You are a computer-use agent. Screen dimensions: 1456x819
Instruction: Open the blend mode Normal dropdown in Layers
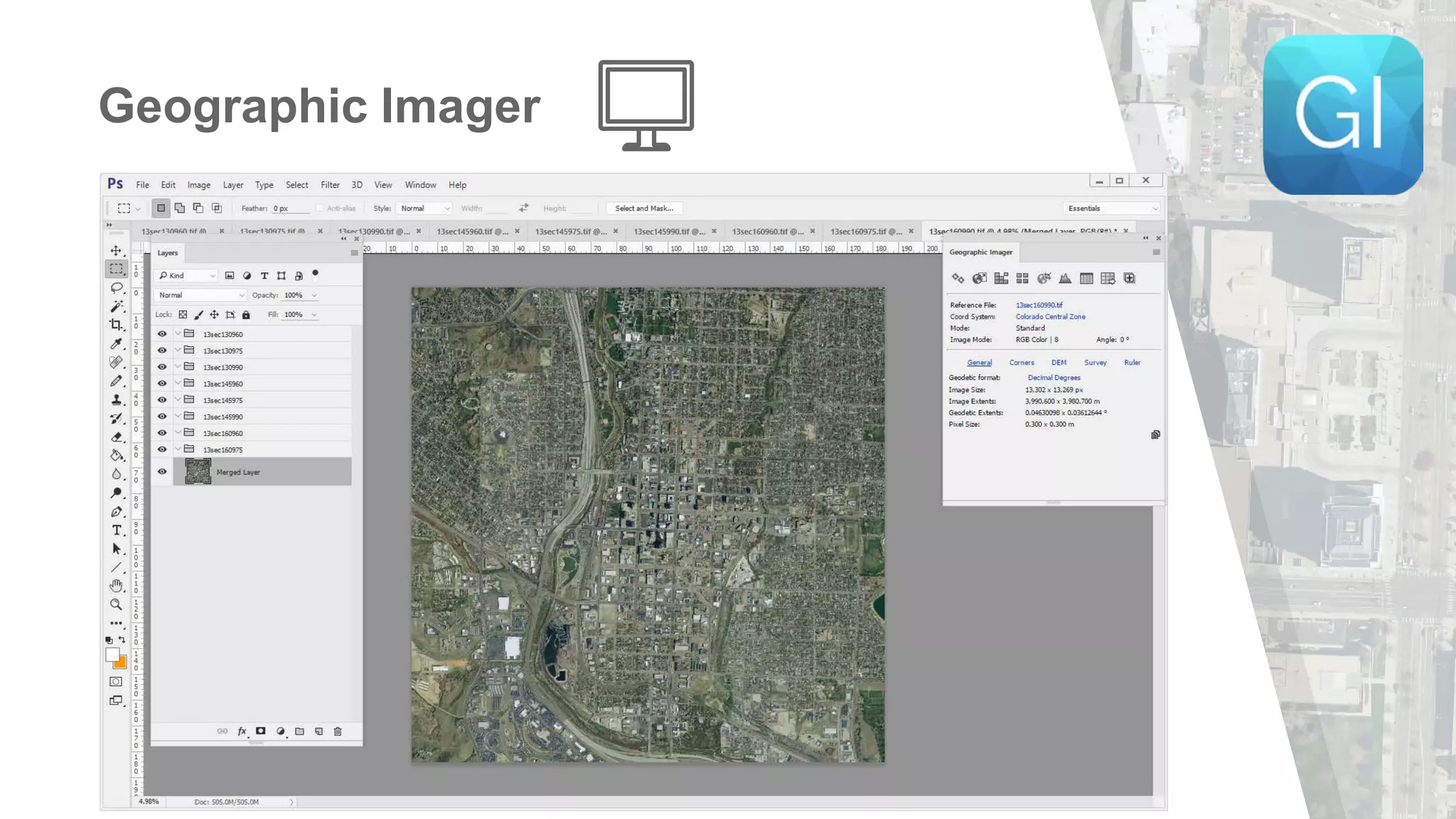coord(201,295)
